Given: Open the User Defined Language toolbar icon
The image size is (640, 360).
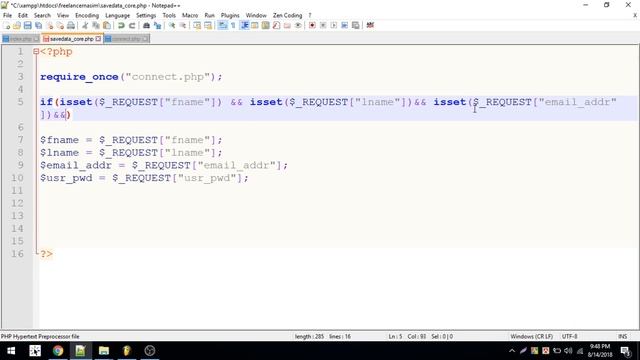Looking at the screenshot, I should pyautogui.click(x=255, y=25).
